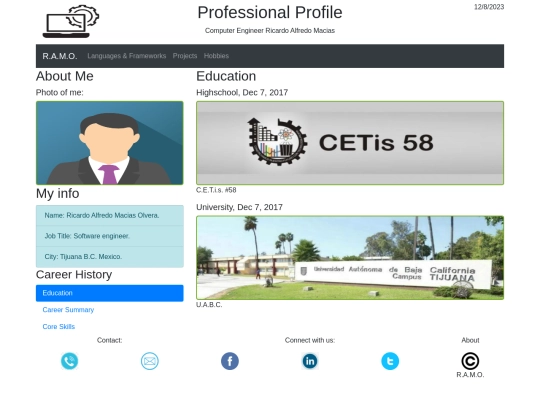Switch to the Career Summary tab

(68, 310)
